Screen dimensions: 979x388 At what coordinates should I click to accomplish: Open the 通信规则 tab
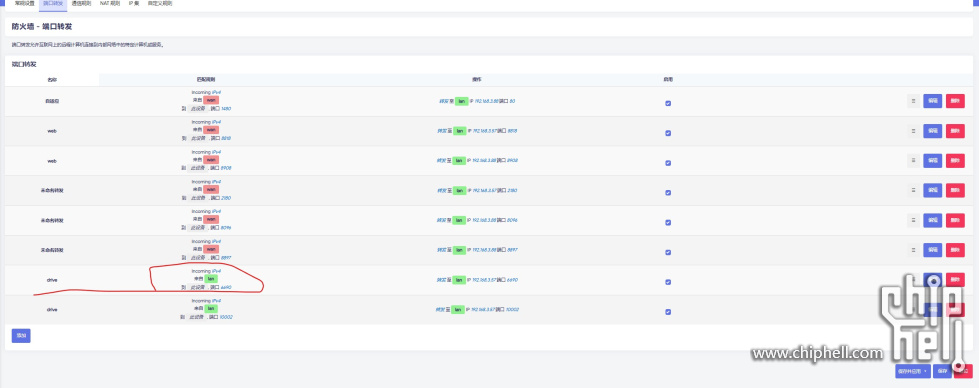tap(81, 4)
